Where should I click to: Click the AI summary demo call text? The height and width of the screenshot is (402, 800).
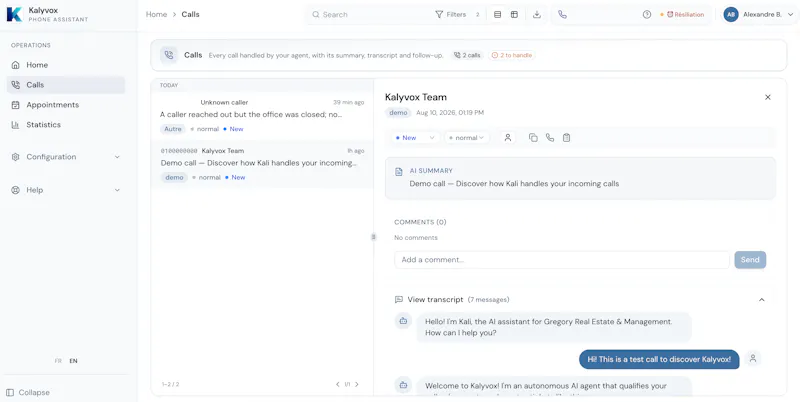[514, 184]
